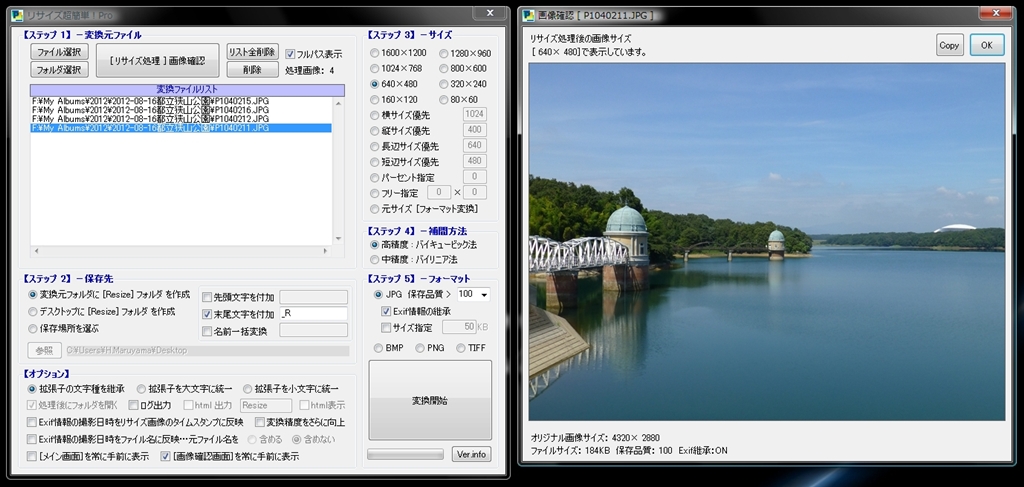This screenshot has width=1024, height=487.
Task: Enable the 先頭文字を付加 checkbox
Action: click(207, 297)
